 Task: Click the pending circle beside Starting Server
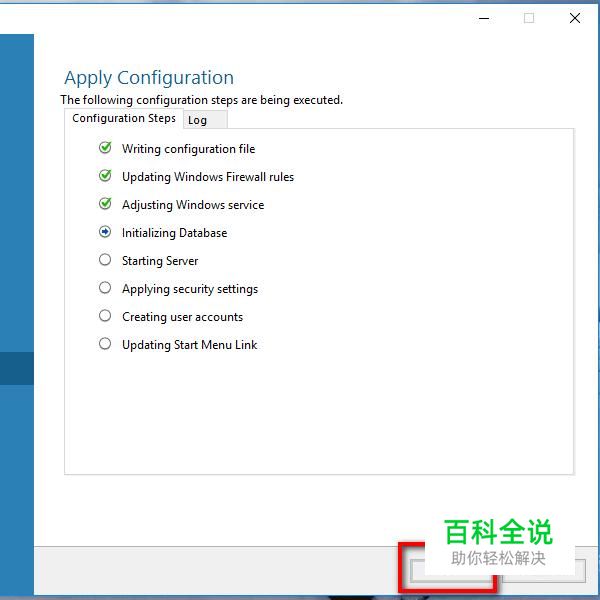tap(105, 259)
